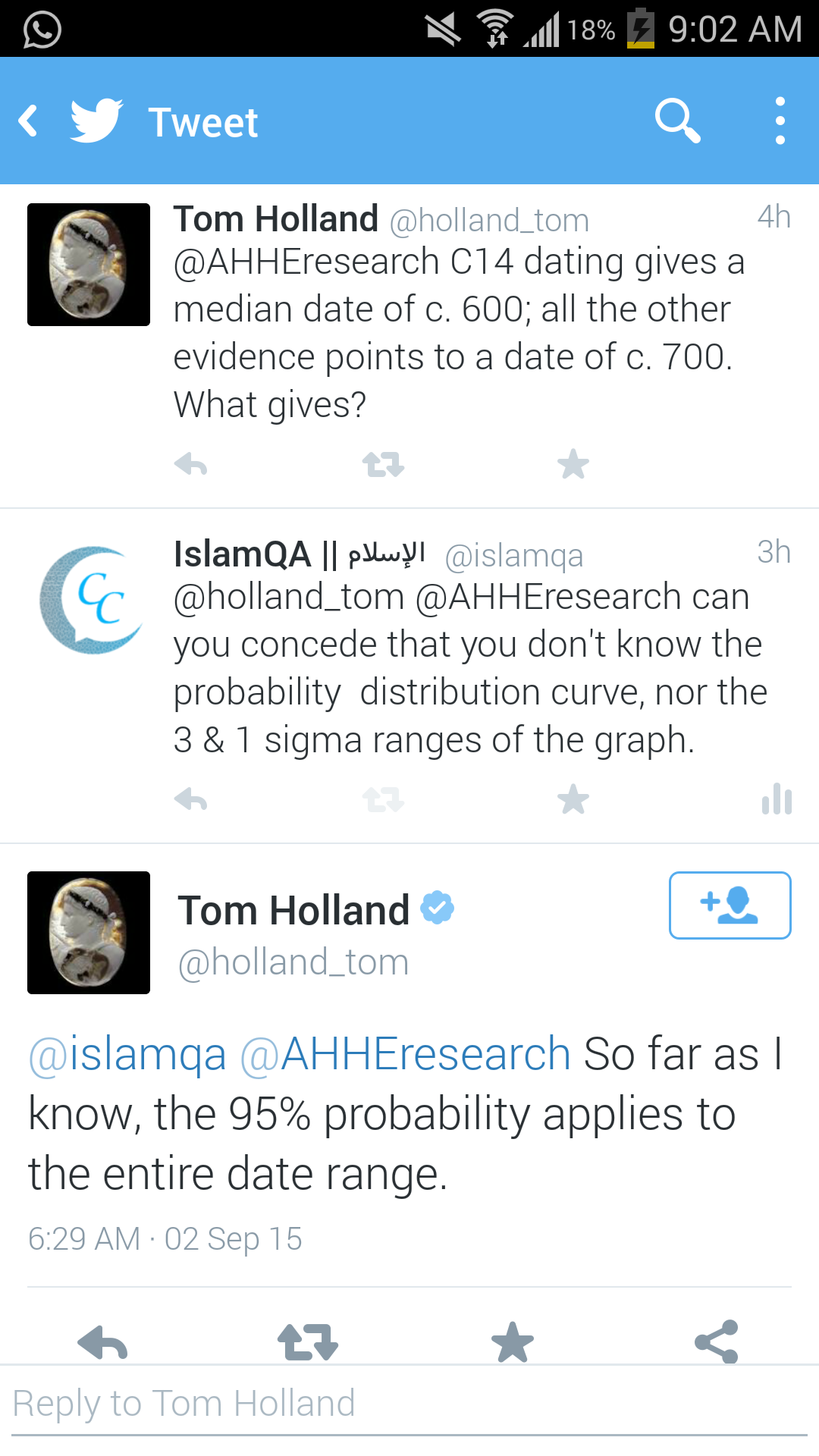This screenshot has width=819, height=1456.
Task: View IslamQA tweet activity analytics
Action: [x=777, y=799]
